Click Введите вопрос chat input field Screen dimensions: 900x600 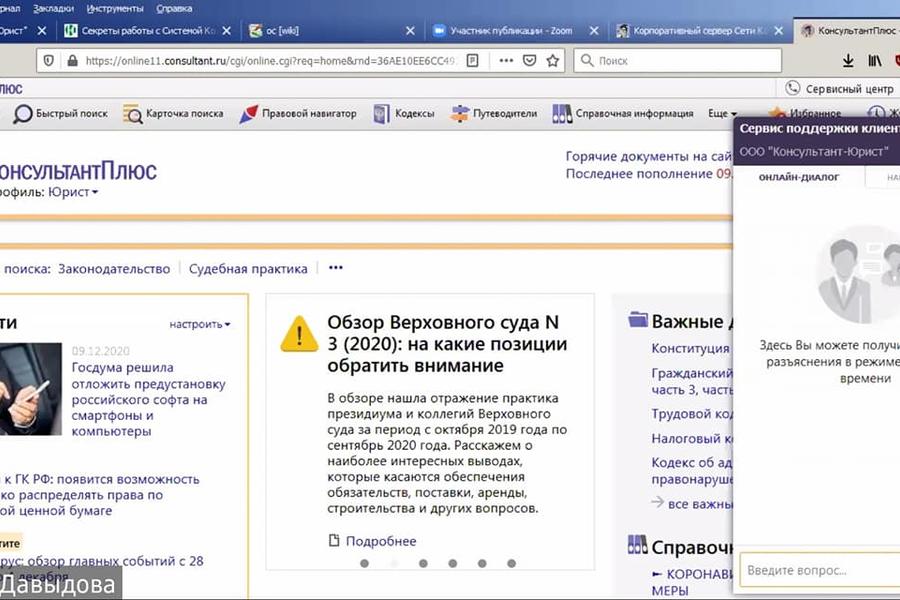tap(820, 570)
